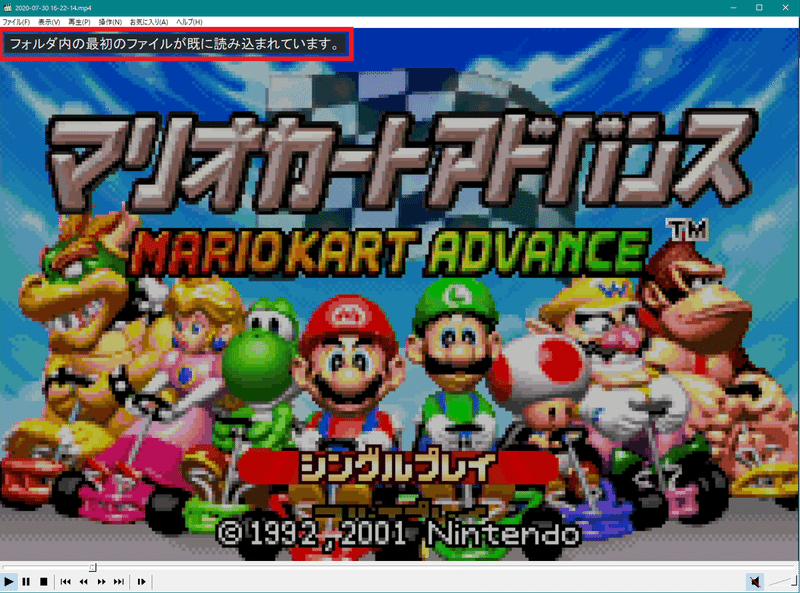Minimize the media player window
Screen dimensions: 800x593
pyautogui.click(x=733, y=8)
